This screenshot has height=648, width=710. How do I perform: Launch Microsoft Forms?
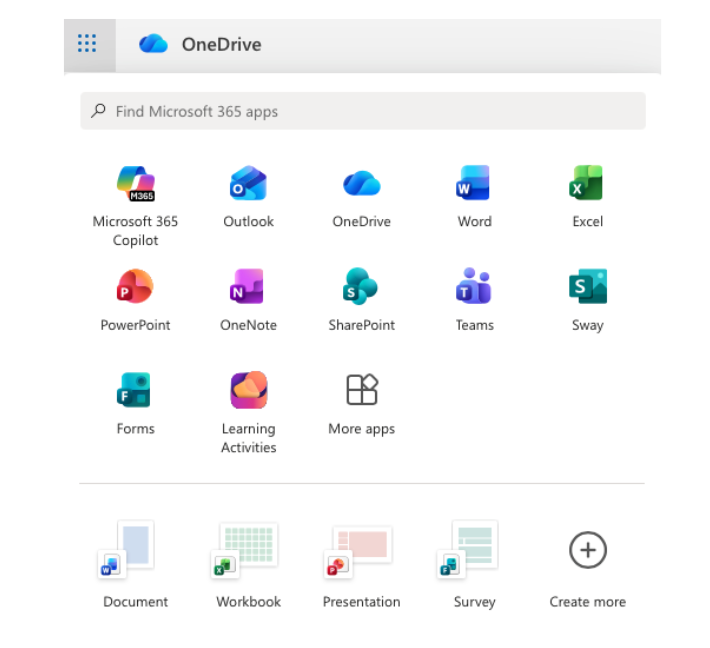coord(135,391)
